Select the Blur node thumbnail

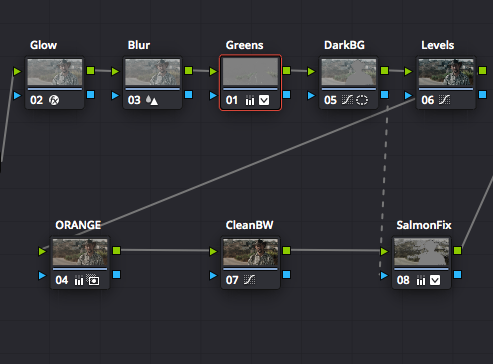click(153, 72)
